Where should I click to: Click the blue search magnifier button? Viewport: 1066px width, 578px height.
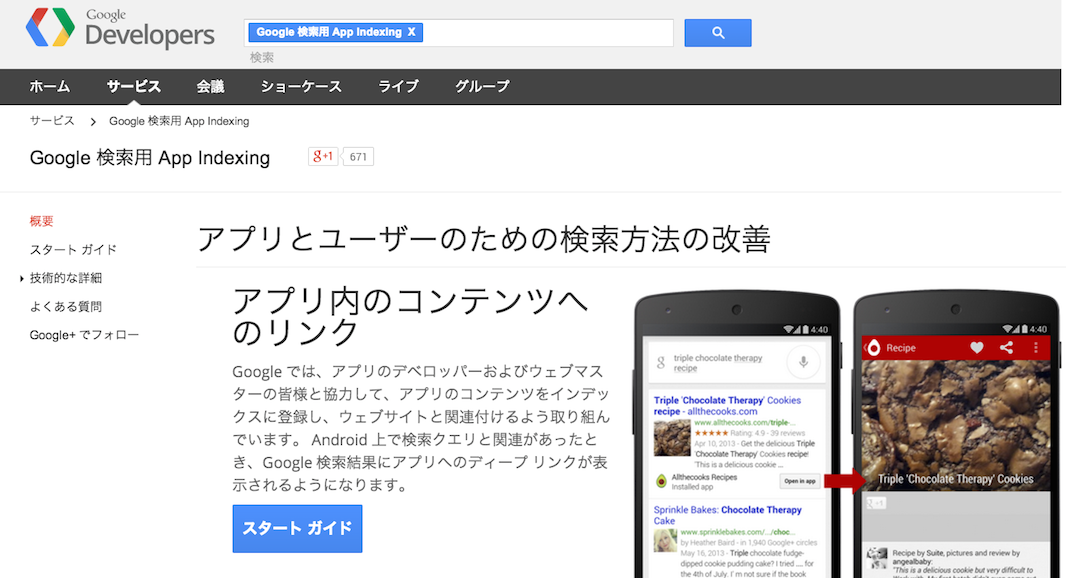tap(718, 33)
